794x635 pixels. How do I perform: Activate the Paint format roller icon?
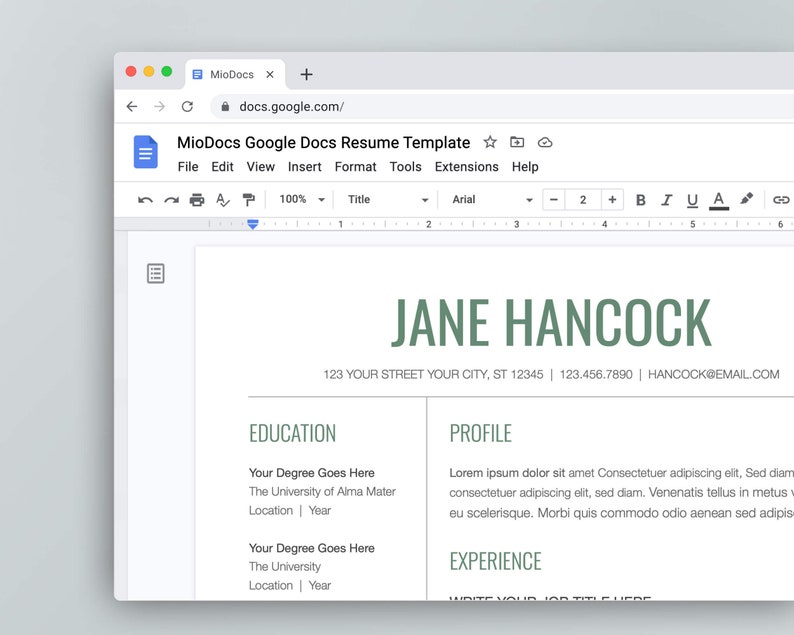(249, 200)
